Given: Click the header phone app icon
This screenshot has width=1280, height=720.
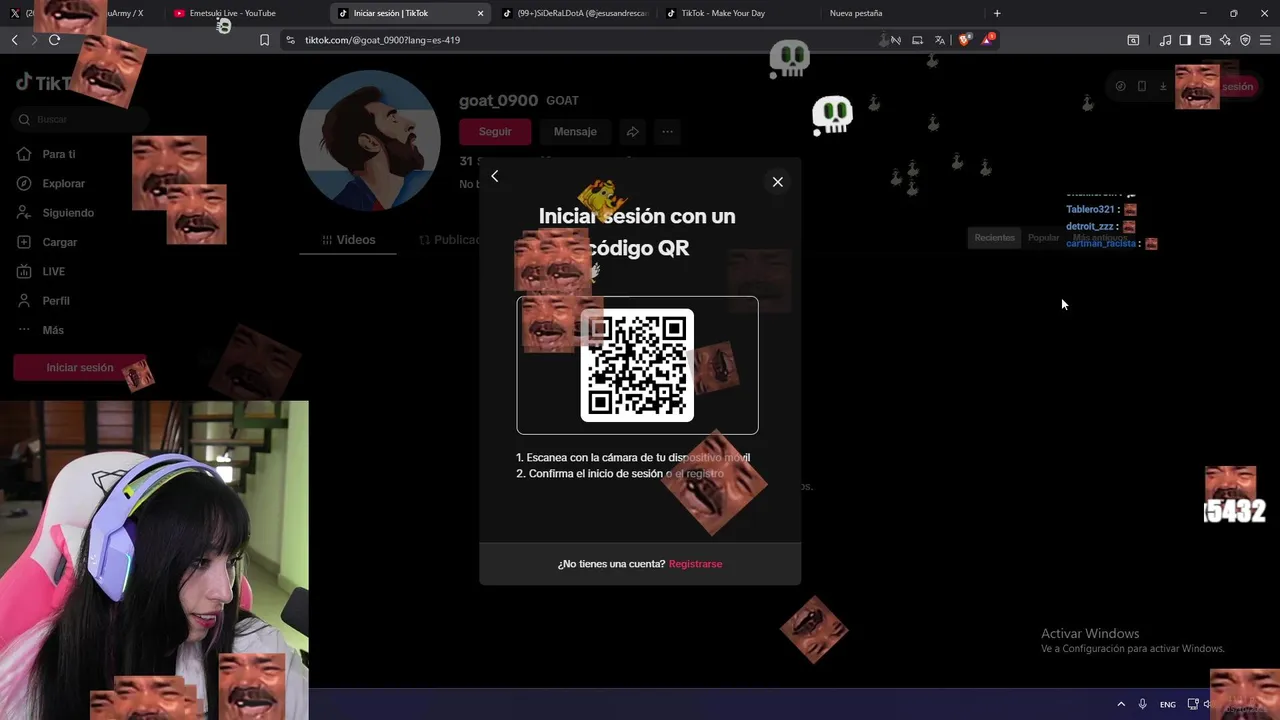Looking at the screenshot, I should tap(1142, 86).
